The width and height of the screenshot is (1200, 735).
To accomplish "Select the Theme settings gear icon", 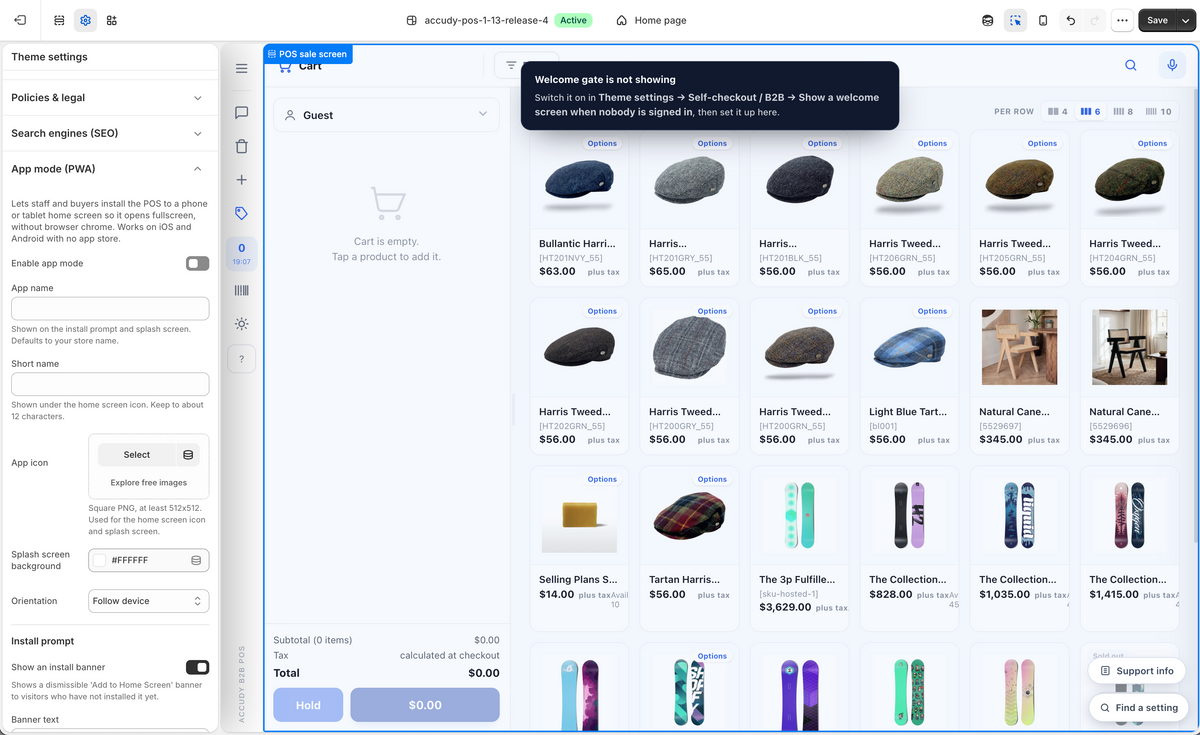I will tap(85, 20).
